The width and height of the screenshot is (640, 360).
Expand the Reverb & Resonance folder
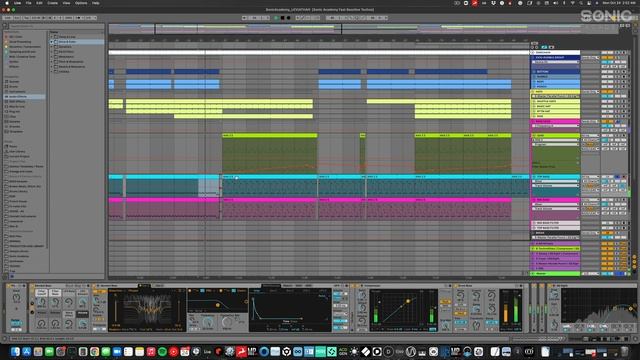[x=52, y=67]
